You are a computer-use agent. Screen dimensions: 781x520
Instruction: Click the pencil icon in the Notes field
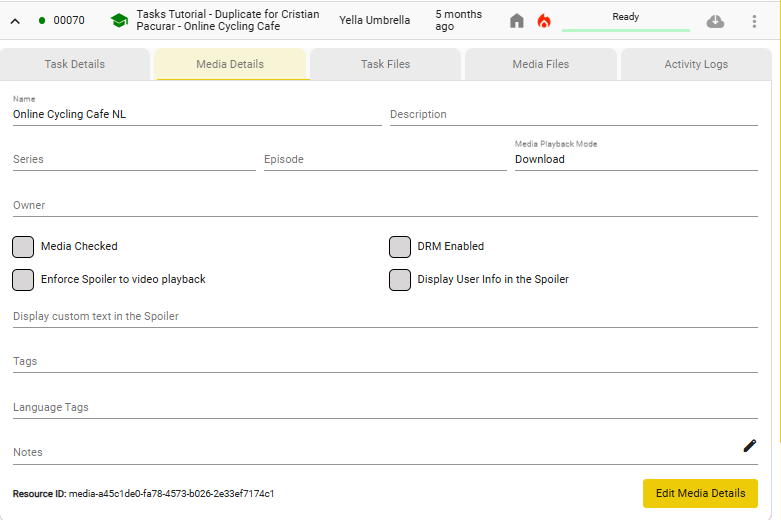click(750, 446)
